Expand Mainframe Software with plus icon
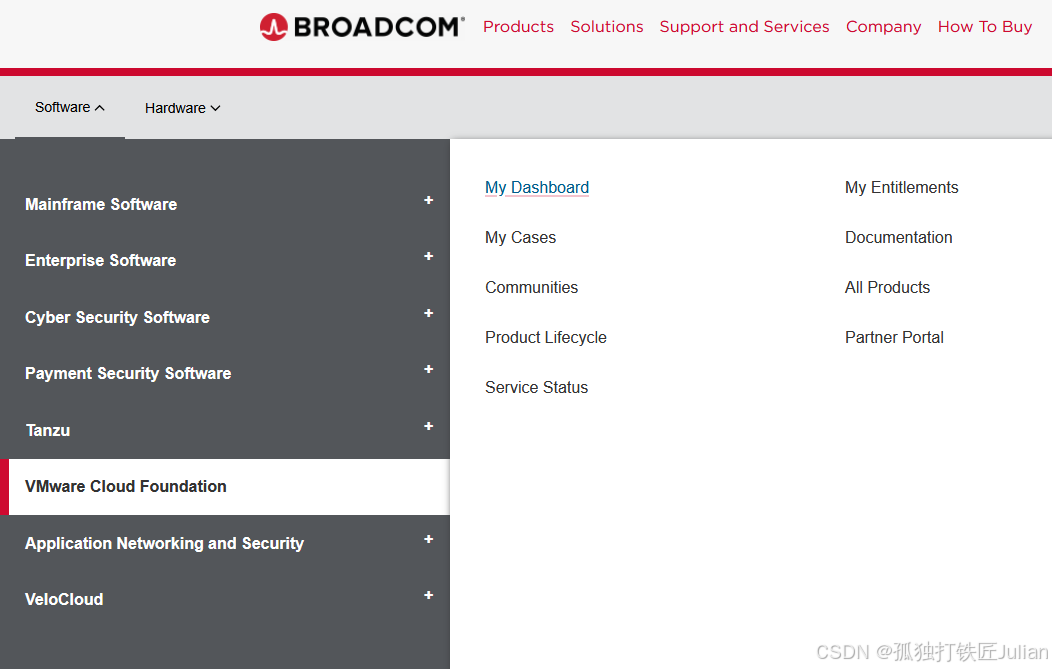 tap(428, 200)
